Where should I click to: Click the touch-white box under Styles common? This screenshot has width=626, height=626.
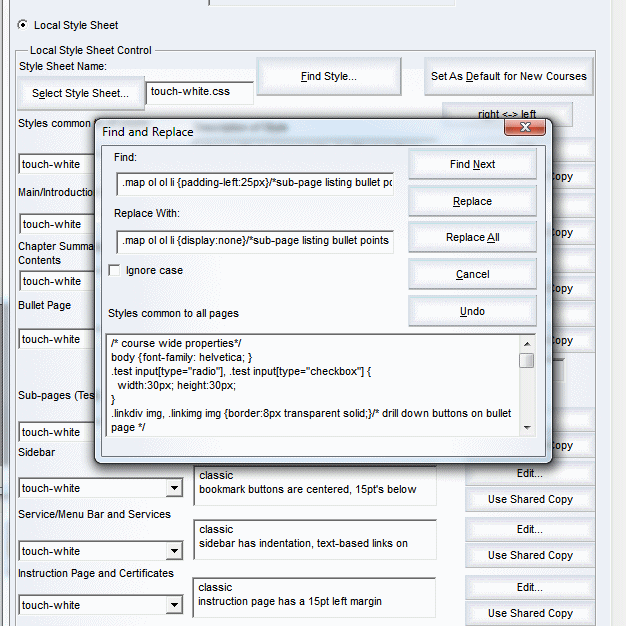pyautogui.click(x=56, y=164)
